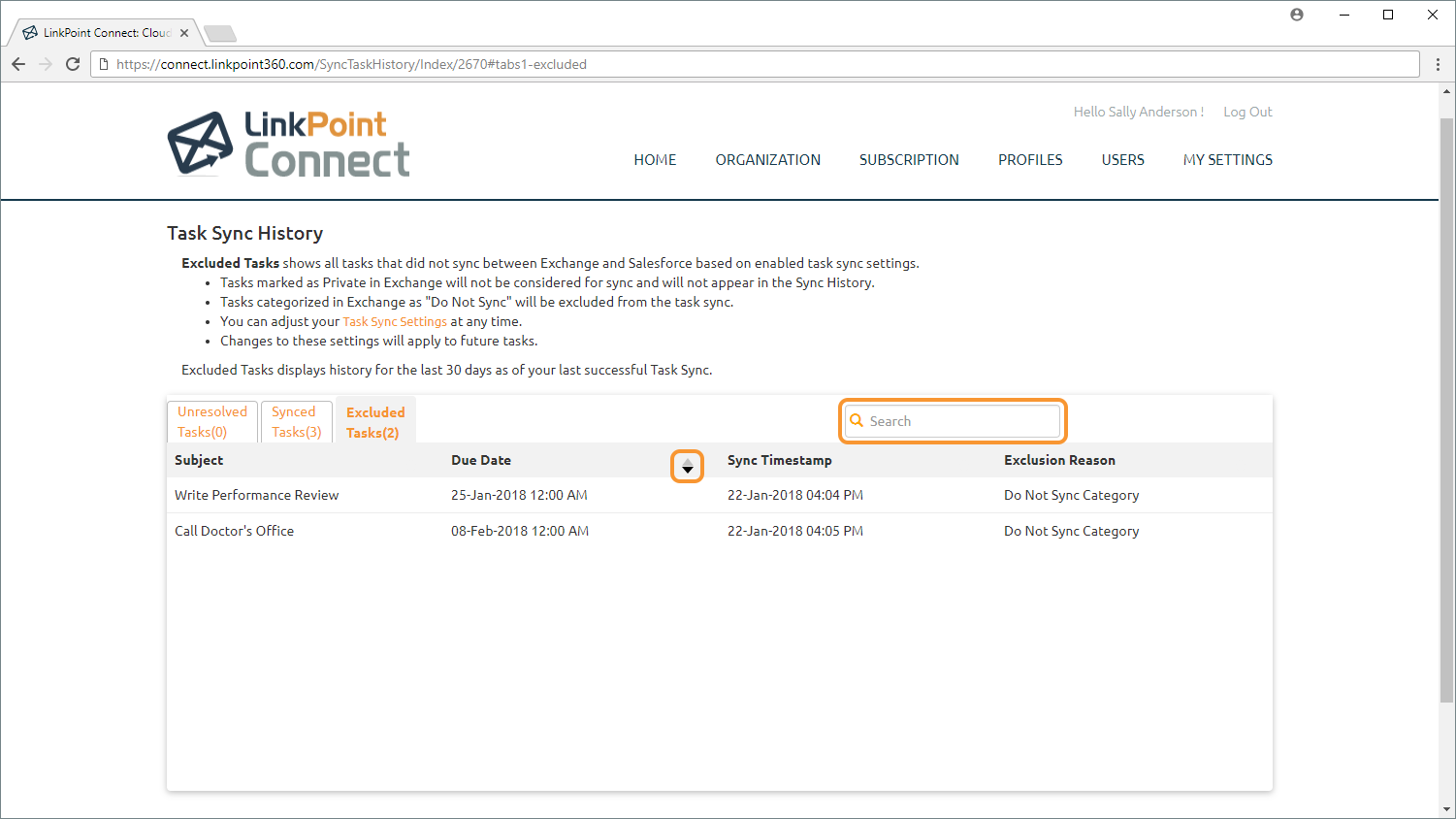Click the scrollbar up arrow
Screen dimensions: 1456x819
[x=1446, y=90]
